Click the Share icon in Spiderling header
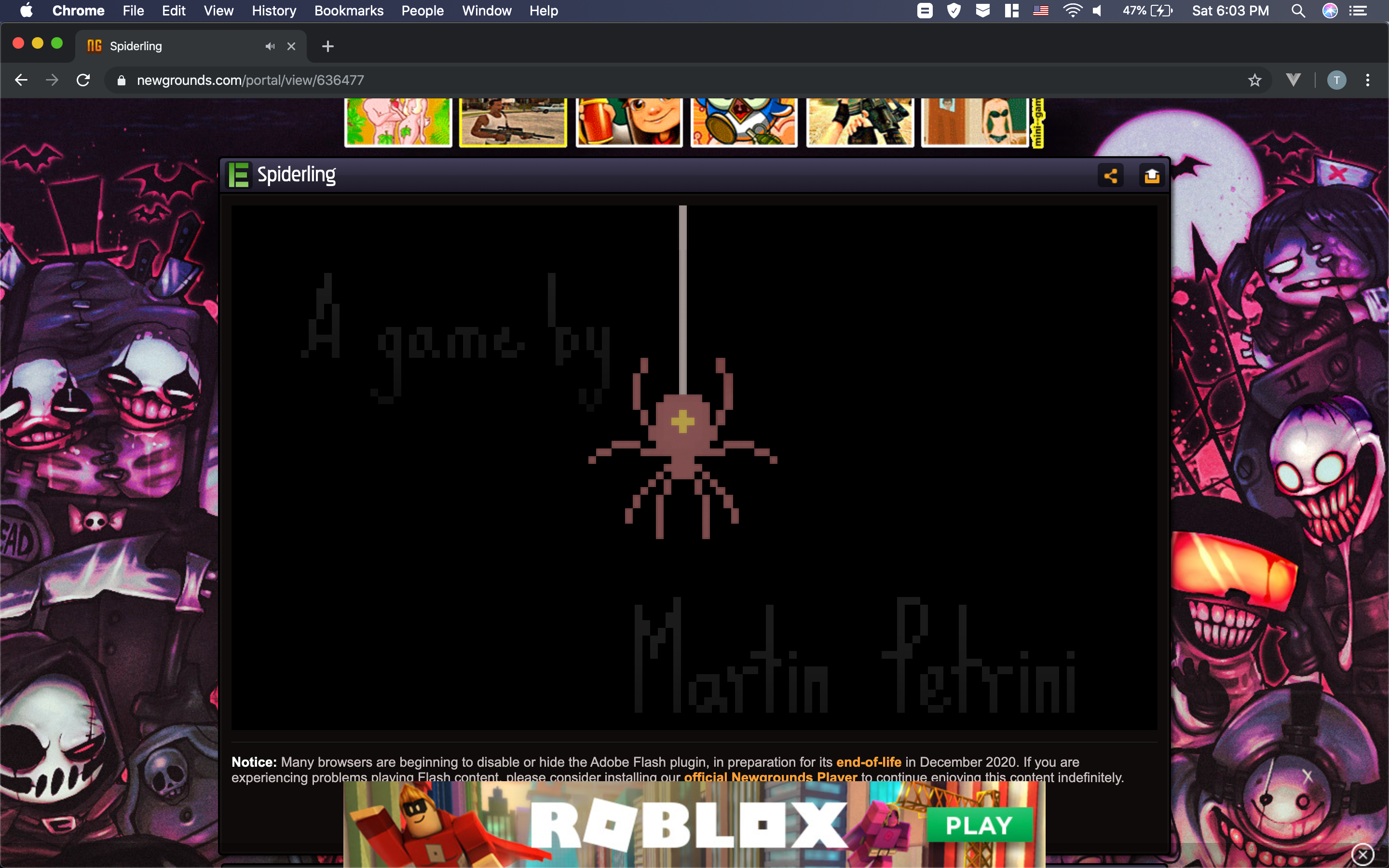Viewport: 1389px width, 868px height. (1111, 176)
